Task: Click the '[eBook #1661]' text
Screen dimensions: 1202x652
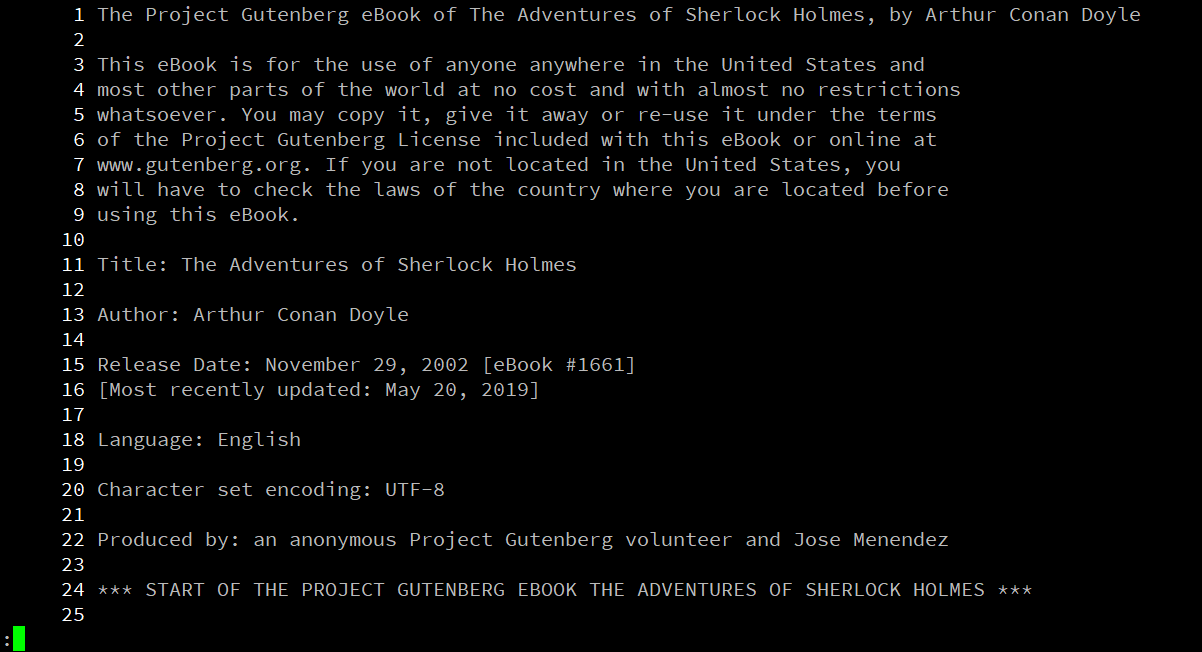Action: 558,365
